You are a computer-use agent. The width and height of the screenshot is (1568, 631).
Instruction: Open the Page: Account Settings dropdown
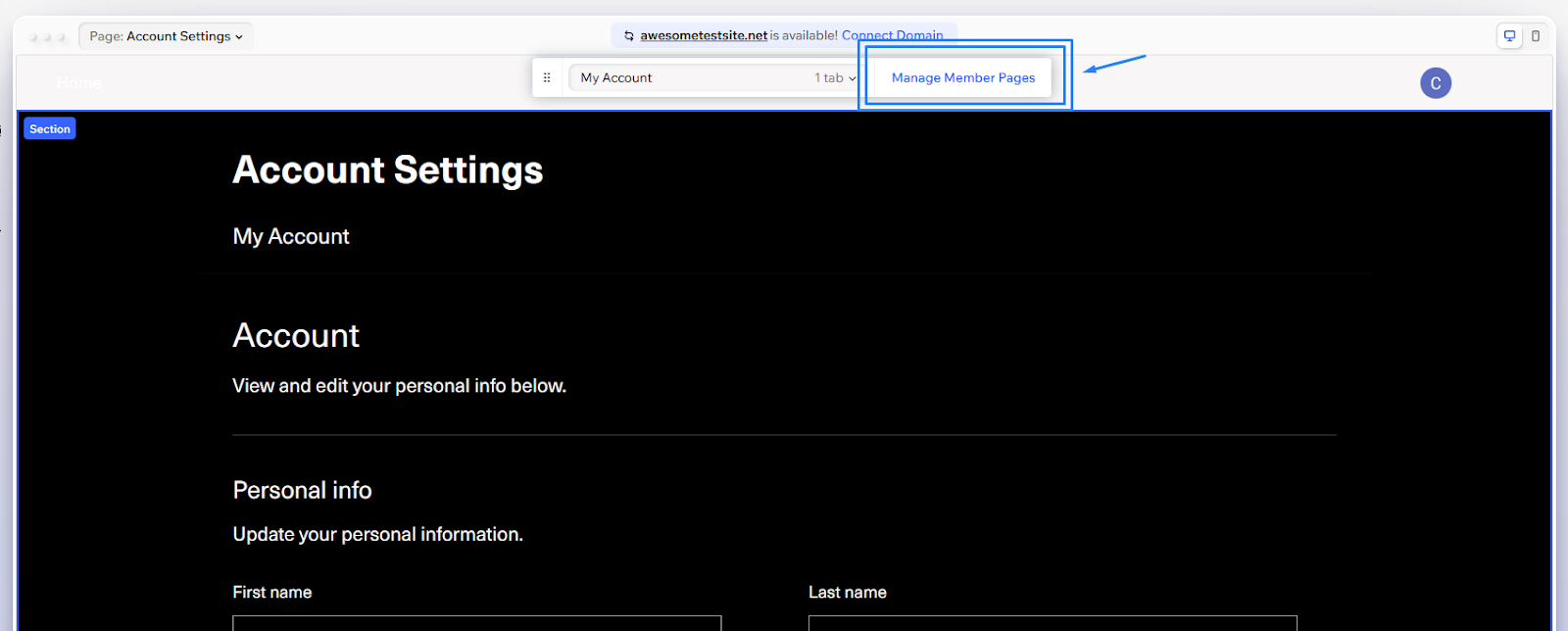166,36
